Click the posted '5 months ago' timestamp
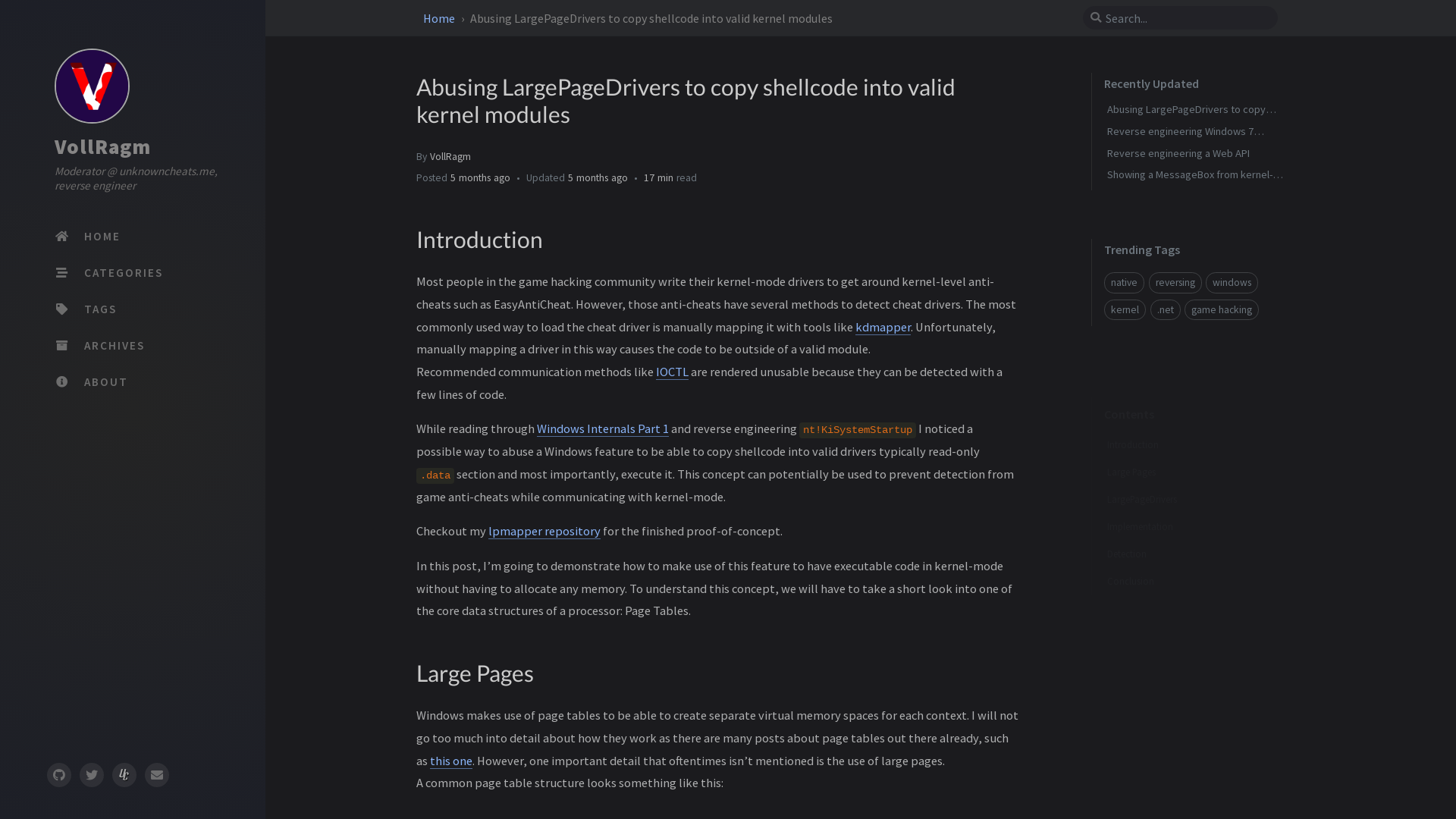1456x819 pixels. tap(480, 177)
